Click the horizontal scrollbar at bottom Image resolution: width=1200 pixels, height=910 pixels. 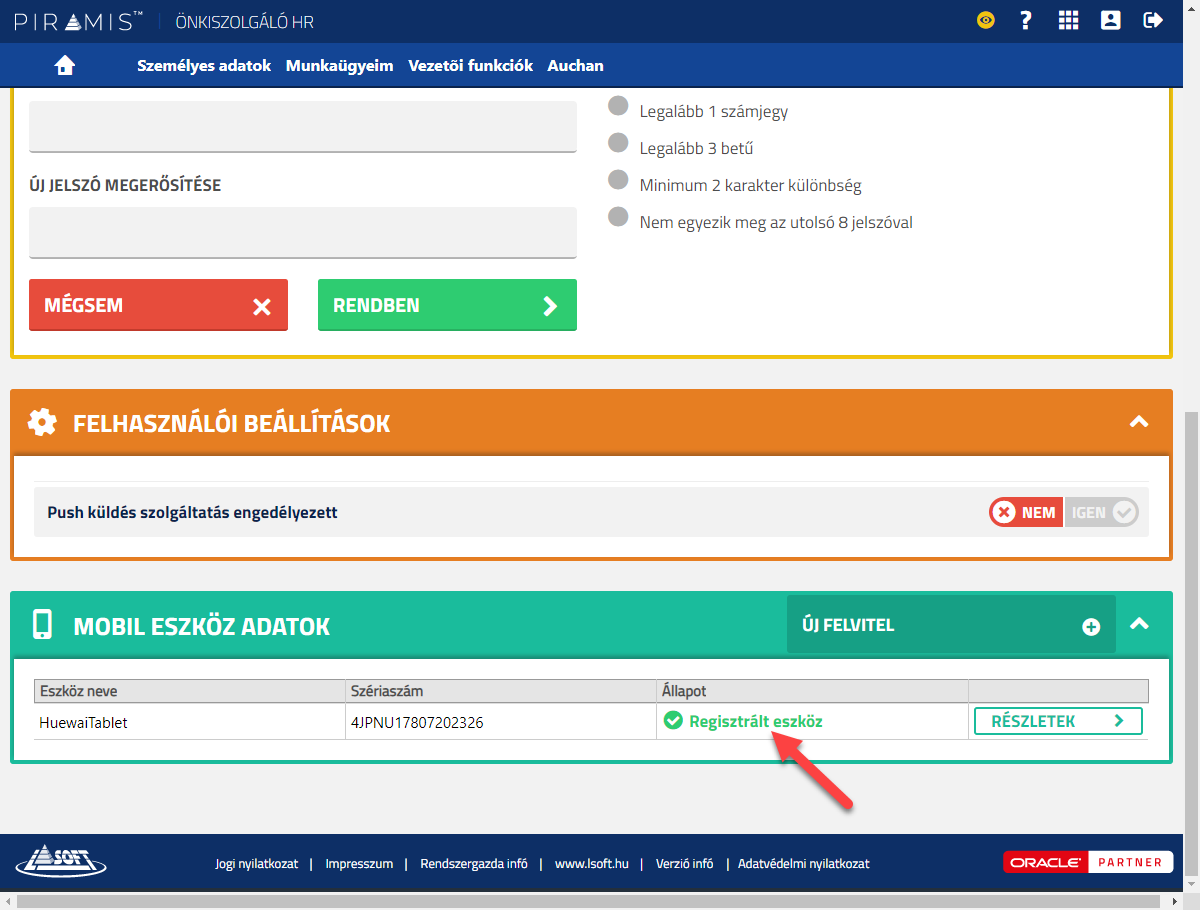click(590, 902)
